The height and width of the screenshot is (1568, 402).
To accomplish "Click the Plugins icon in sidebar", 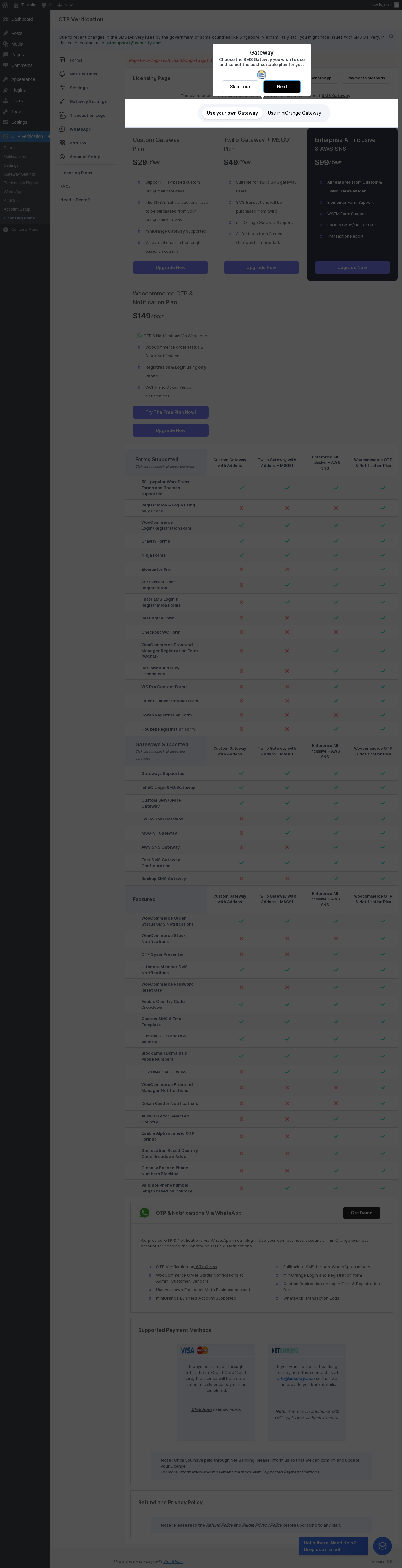I will [x=5, y=90].
